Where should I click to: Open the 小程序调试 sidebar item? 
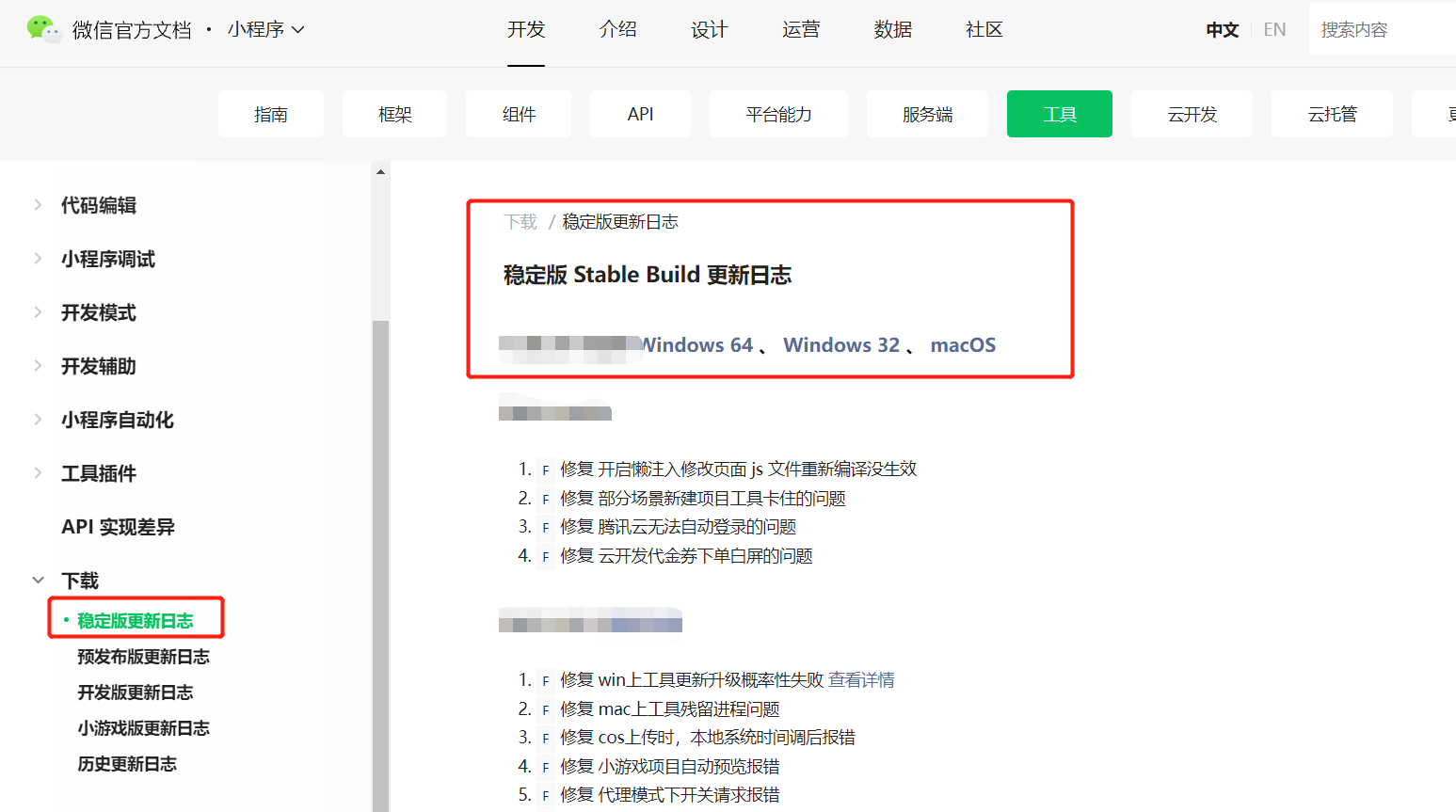[108, 259]
